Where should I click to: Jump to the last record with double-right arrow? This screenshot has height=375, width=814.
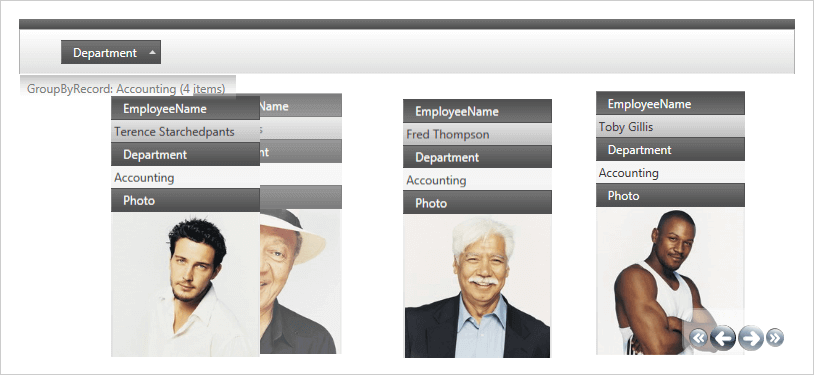(x=775, y=338)
